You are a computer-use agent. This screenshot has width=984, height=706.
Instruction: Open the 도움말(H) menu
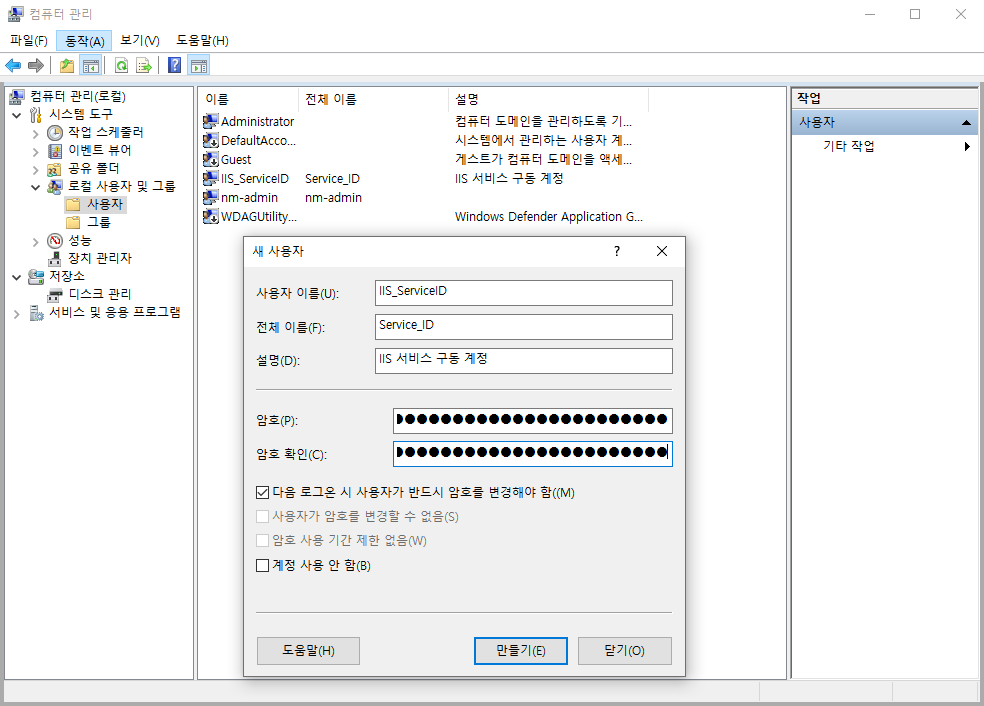pos(202,41)
